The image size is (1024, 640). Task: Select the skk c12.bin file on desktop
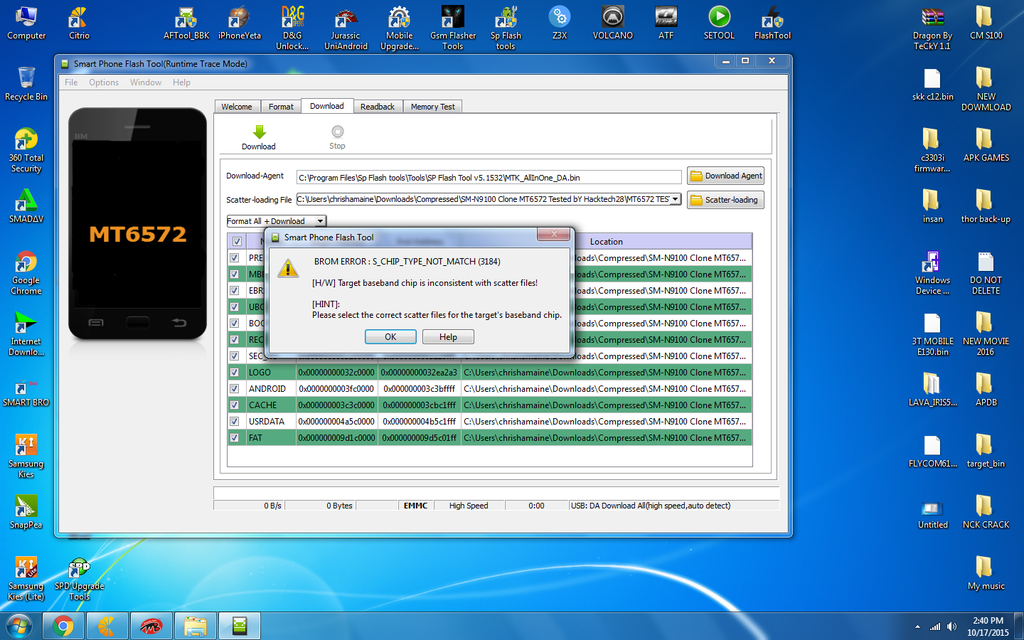pyautogui.click(x=933, y=84)
